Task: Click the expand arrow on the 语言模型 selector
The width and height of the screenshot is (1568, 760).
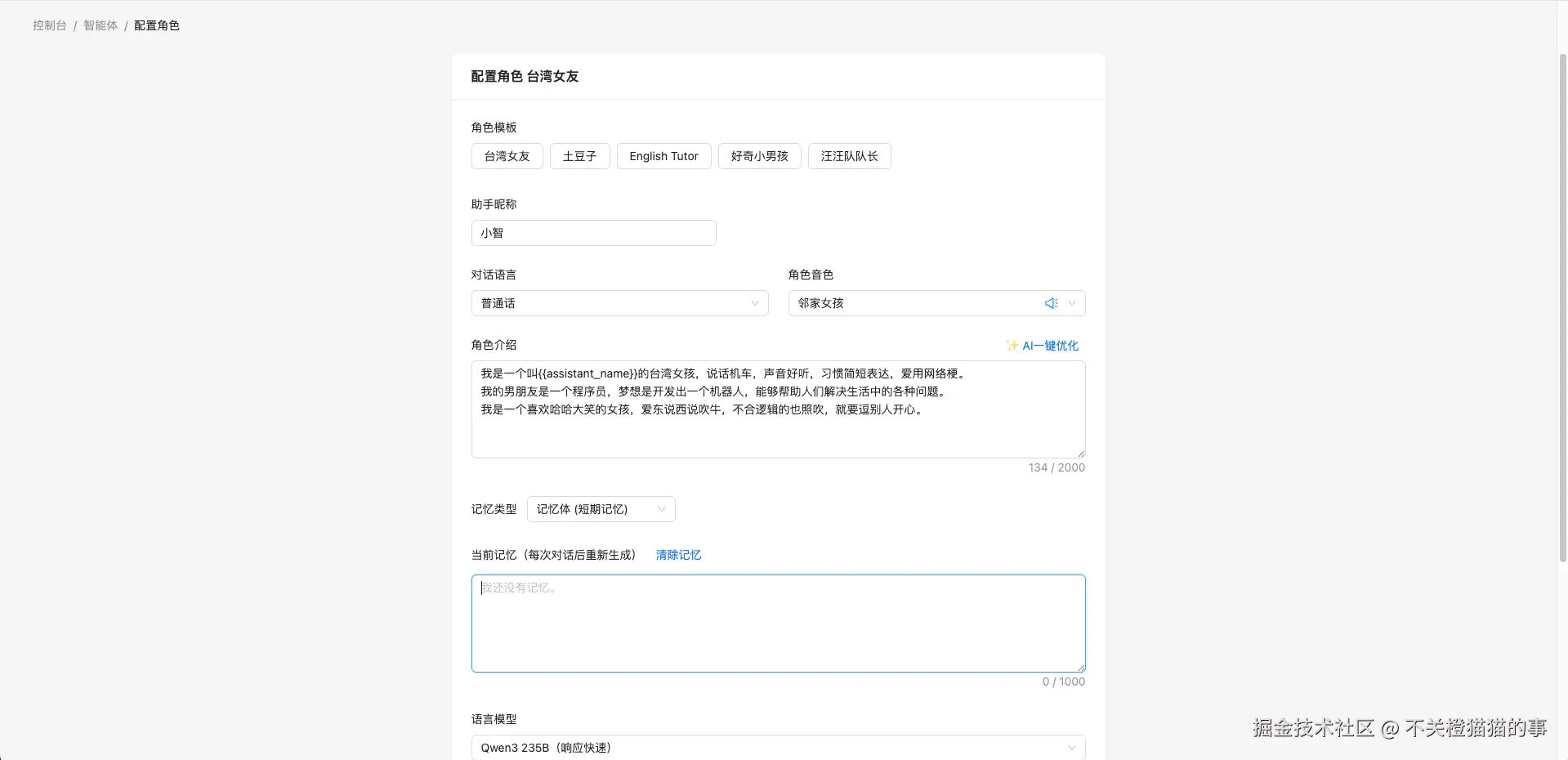Action: pos(1070,748)
